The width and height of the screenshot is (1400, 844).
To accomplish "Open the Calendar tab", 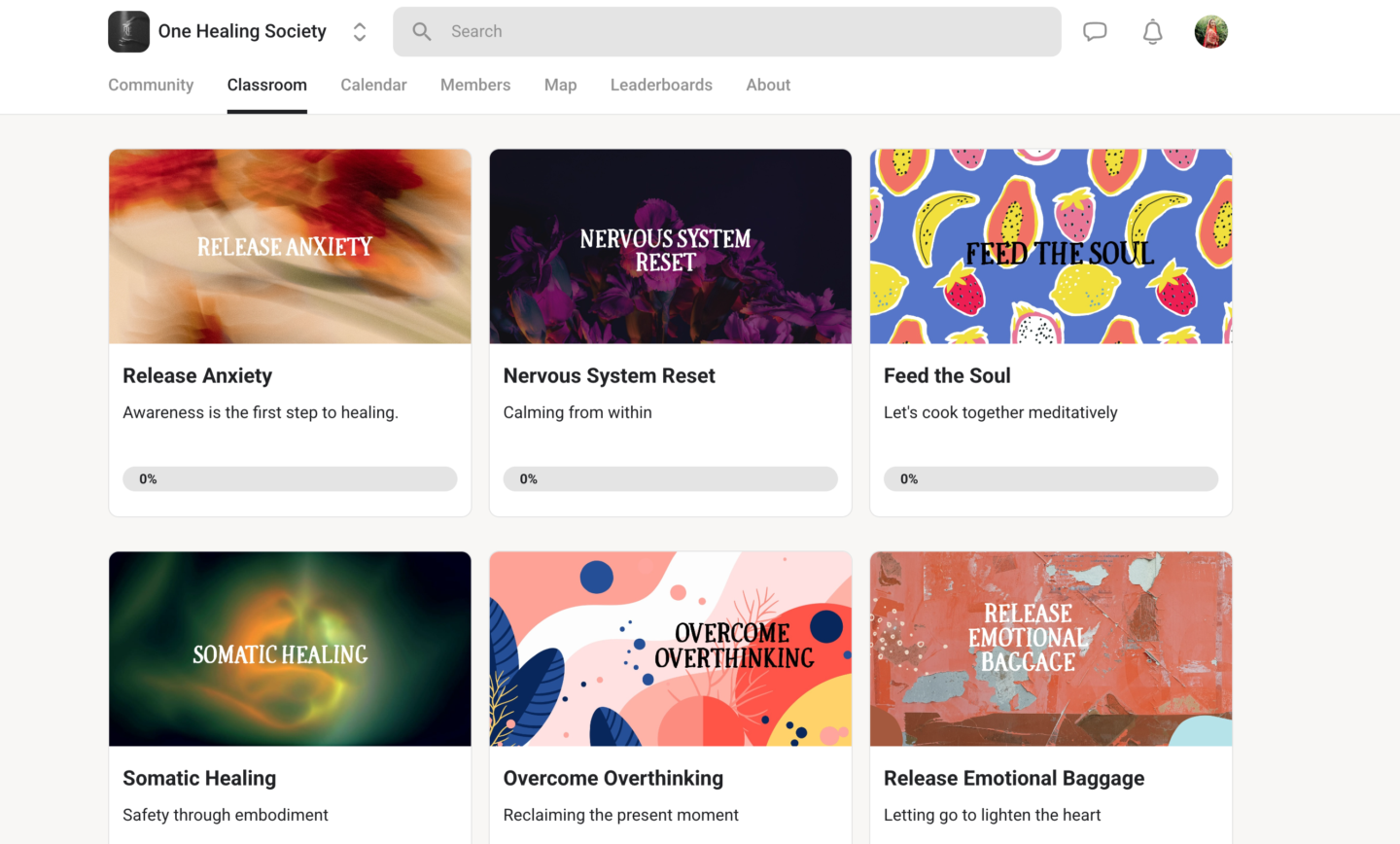I will 373,85.
